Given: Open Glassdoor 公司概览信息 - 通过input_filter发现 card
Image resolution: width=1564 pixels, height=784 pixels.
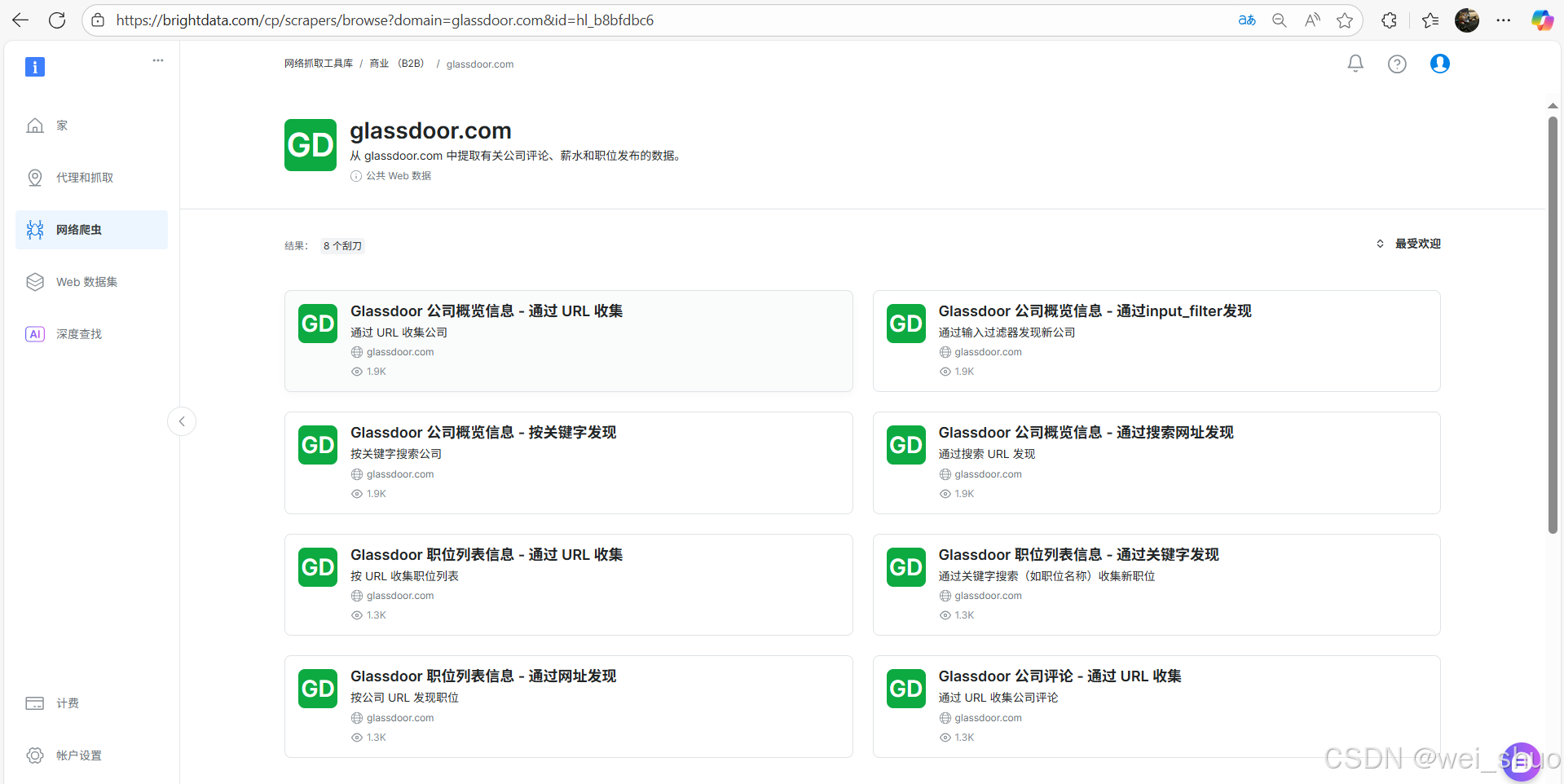Looking at the screenshot, I should point(1156,341).
